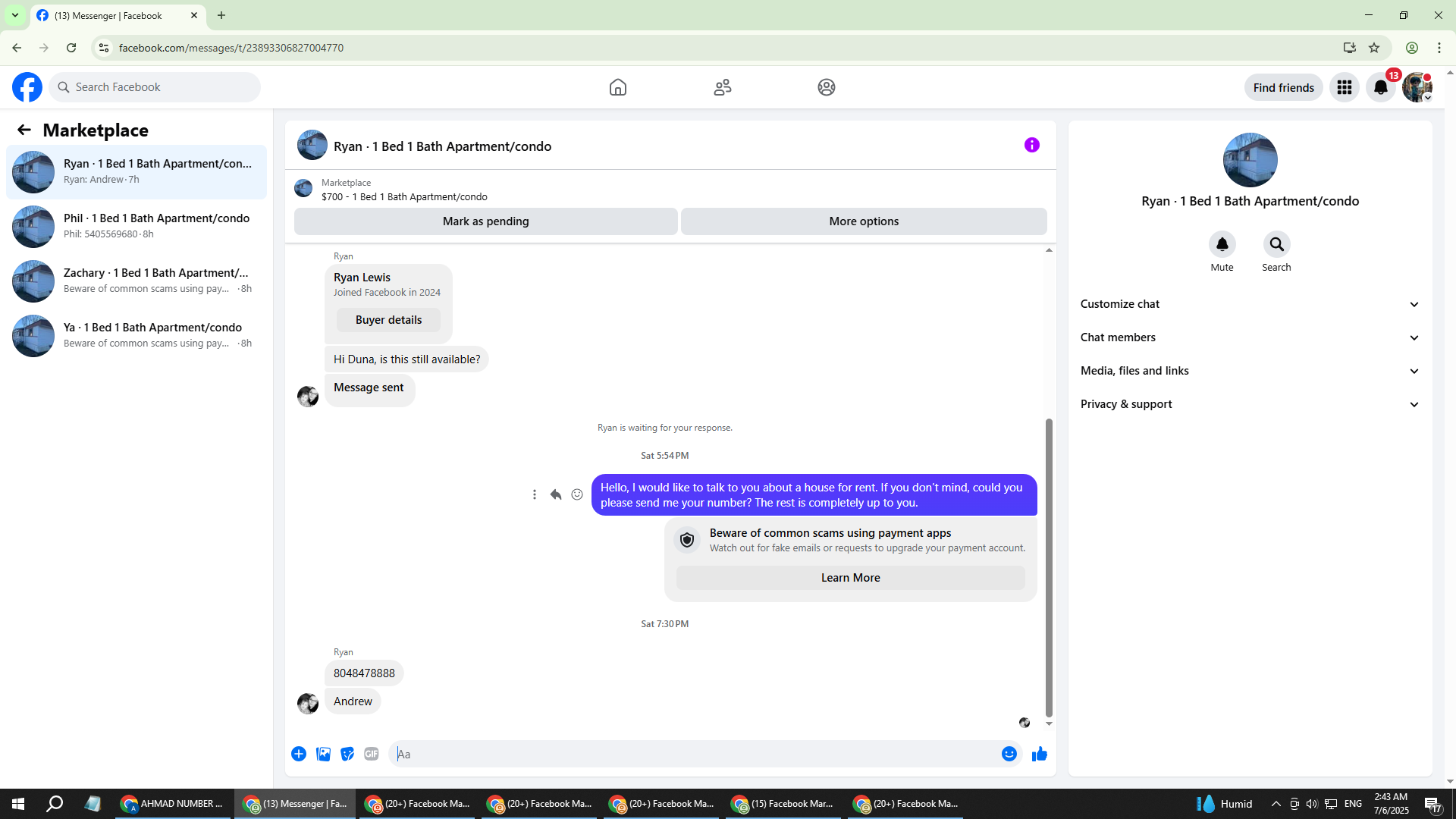The image size is (1456, 819).
Task: Toggle the conversation information panel
Action: coord(1031,145)
